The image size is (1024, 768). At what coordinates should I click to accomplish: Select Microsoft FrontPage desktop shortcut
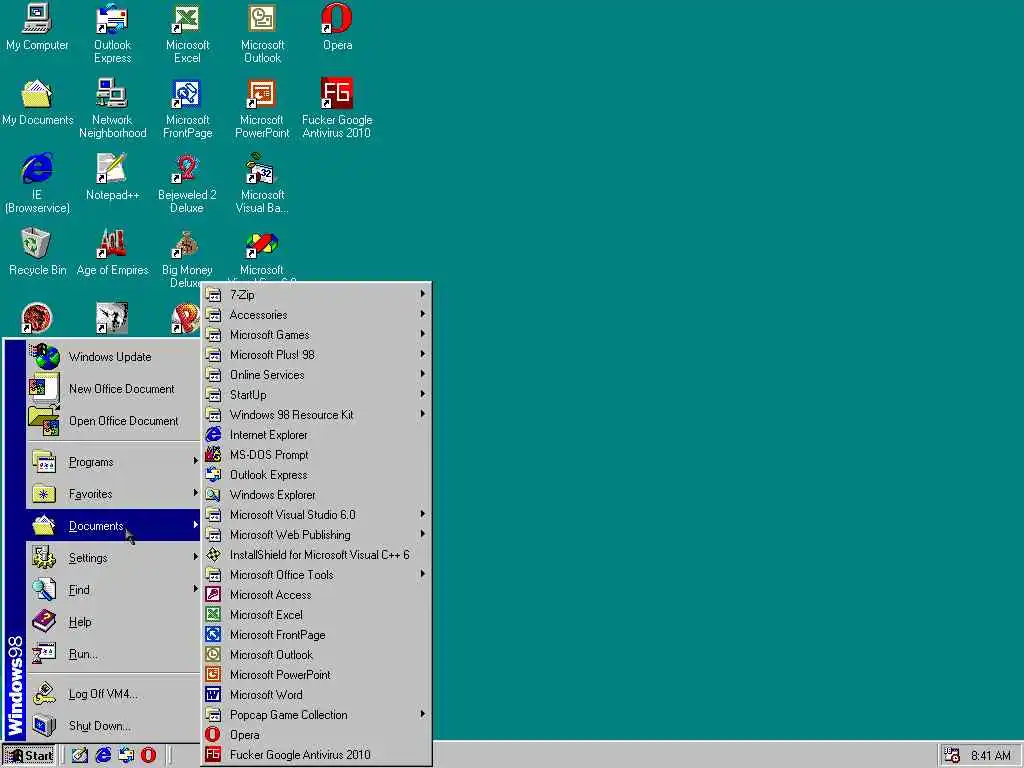[187, 108]
